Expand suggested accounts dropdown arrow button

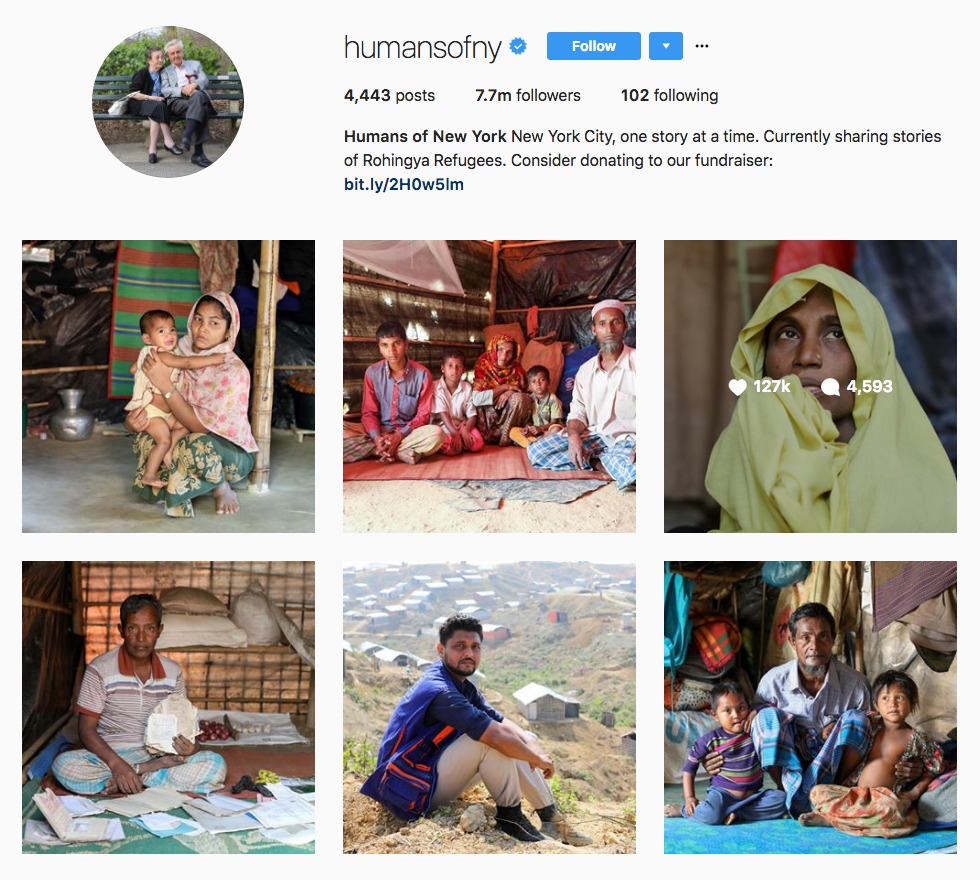click(666, 46)
